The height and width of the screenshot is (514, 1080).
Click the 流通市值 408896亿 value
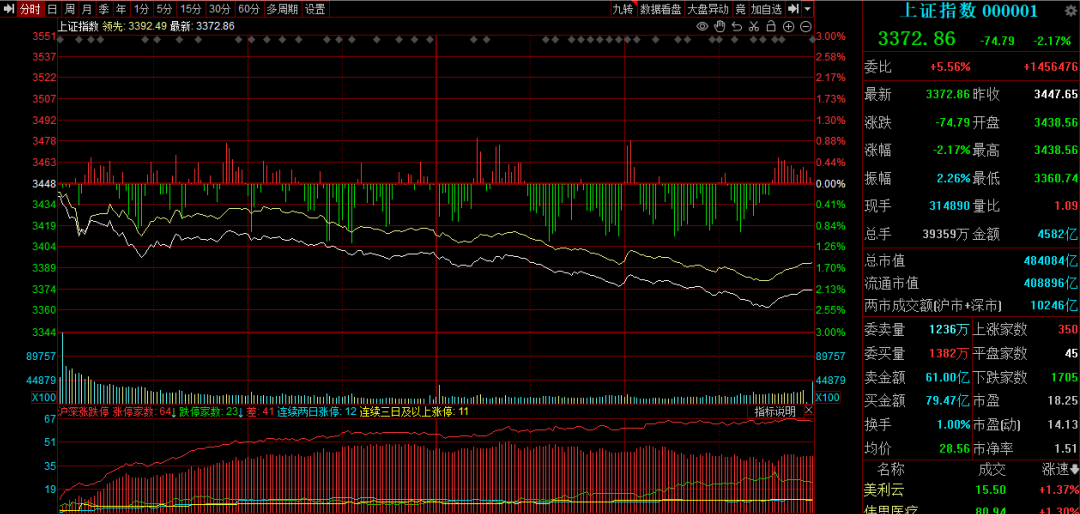(1048, 283)
